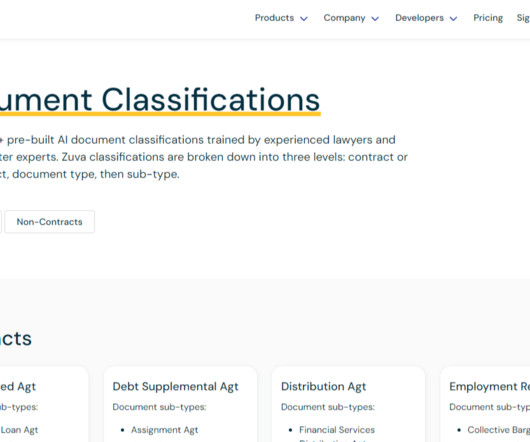The height and width of the screenshot is (442, 530).
Task: Select the Non-Contracts filter button
Action: (x=49, y=222)
